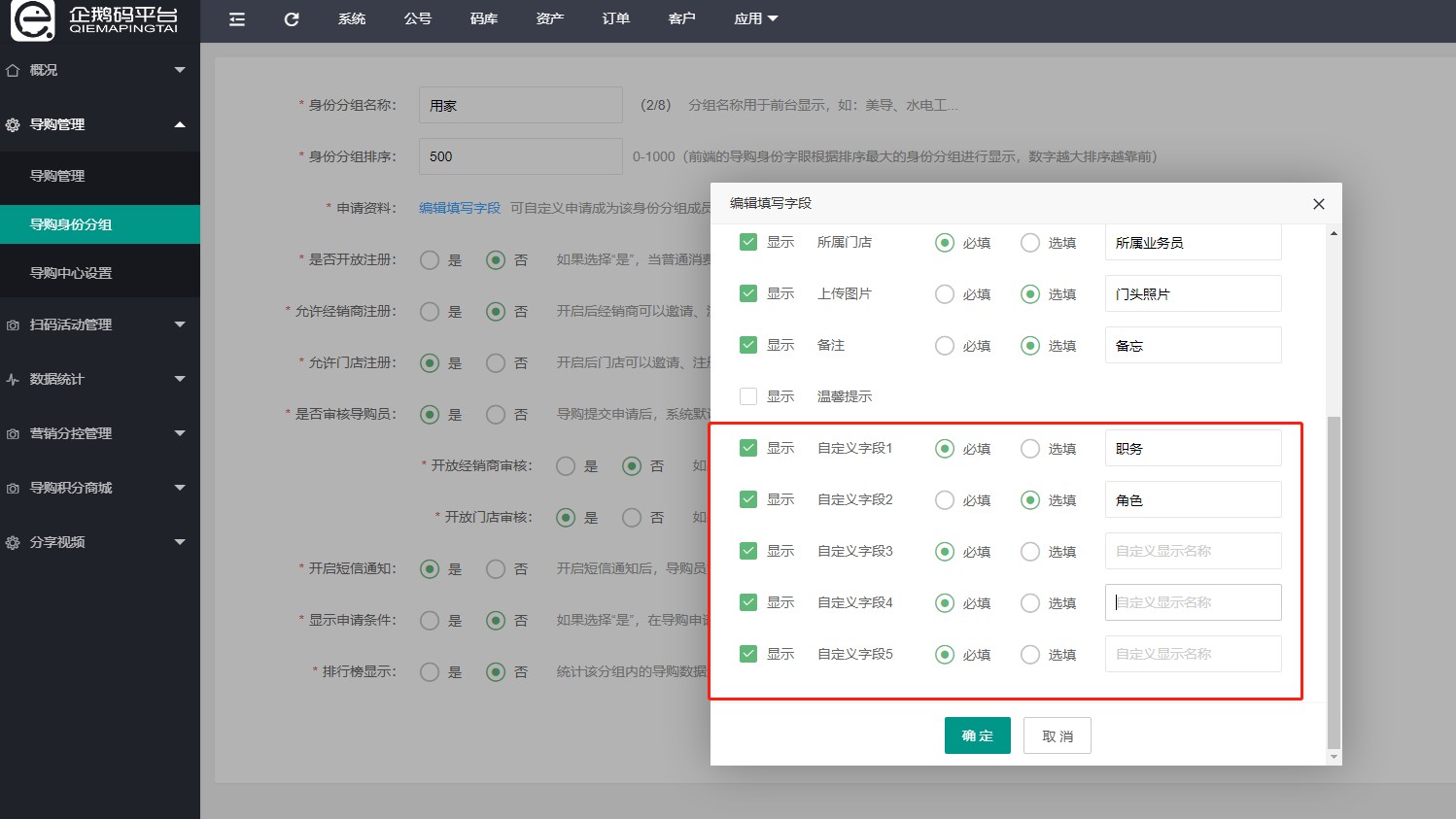Open the 应用 dropdown in top navigation
1456x819 pixels.
pyautogui.click(x=755, y=19)
